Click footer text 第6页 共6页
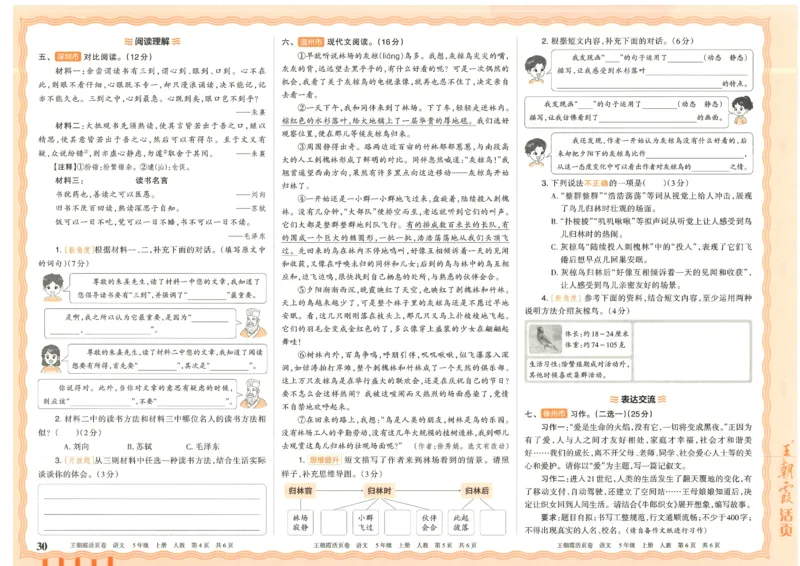The width and height of the screenshot is (800, 566). click(x=698, y=546)
